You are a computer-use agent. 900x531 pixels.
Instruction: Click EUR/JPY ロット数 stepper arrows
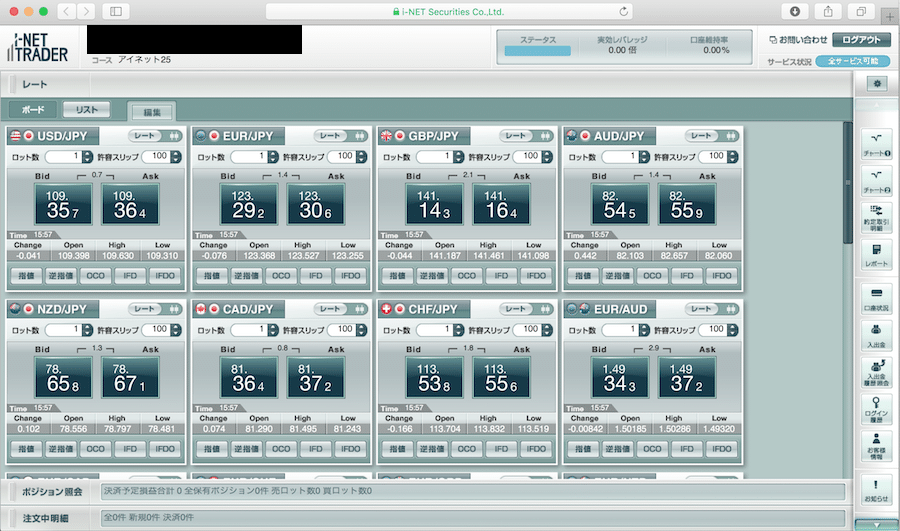pyautogui.click(x=273, y=157)
